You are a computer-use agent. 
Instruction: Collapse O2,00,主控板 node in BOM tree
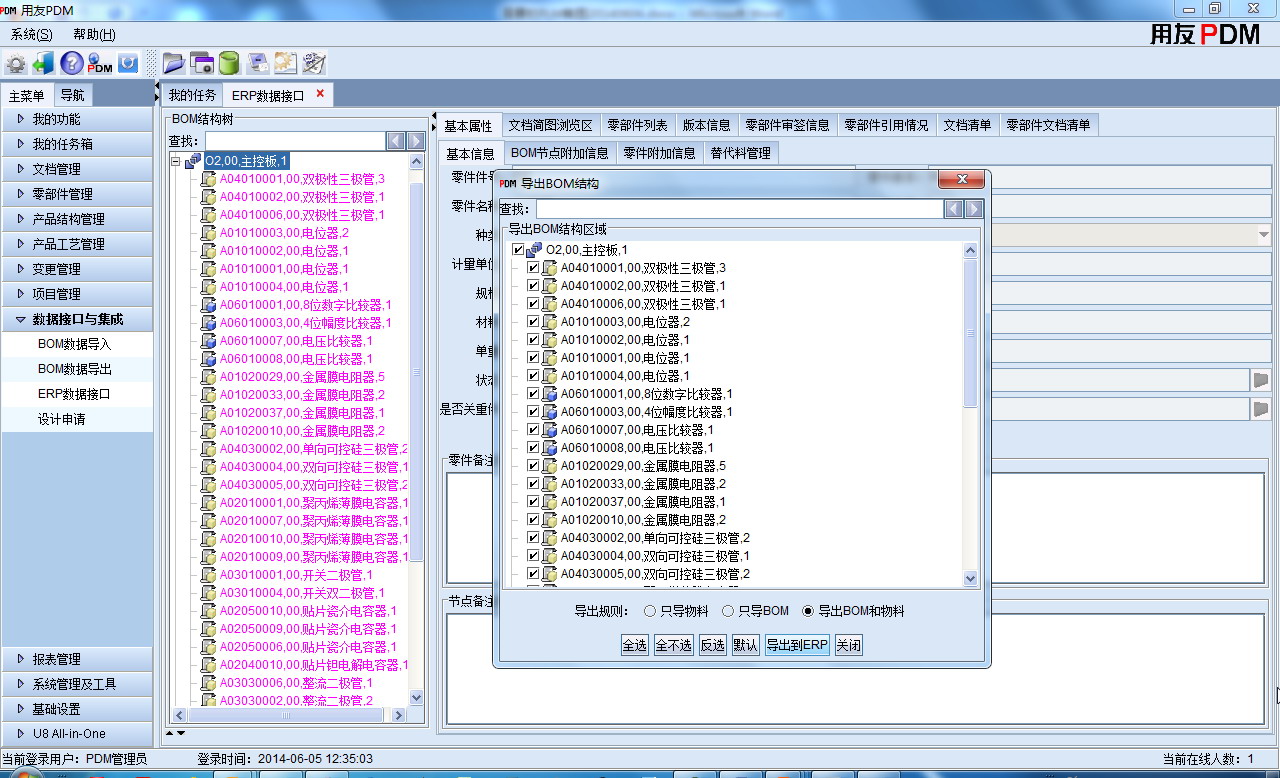coord(176,161)
